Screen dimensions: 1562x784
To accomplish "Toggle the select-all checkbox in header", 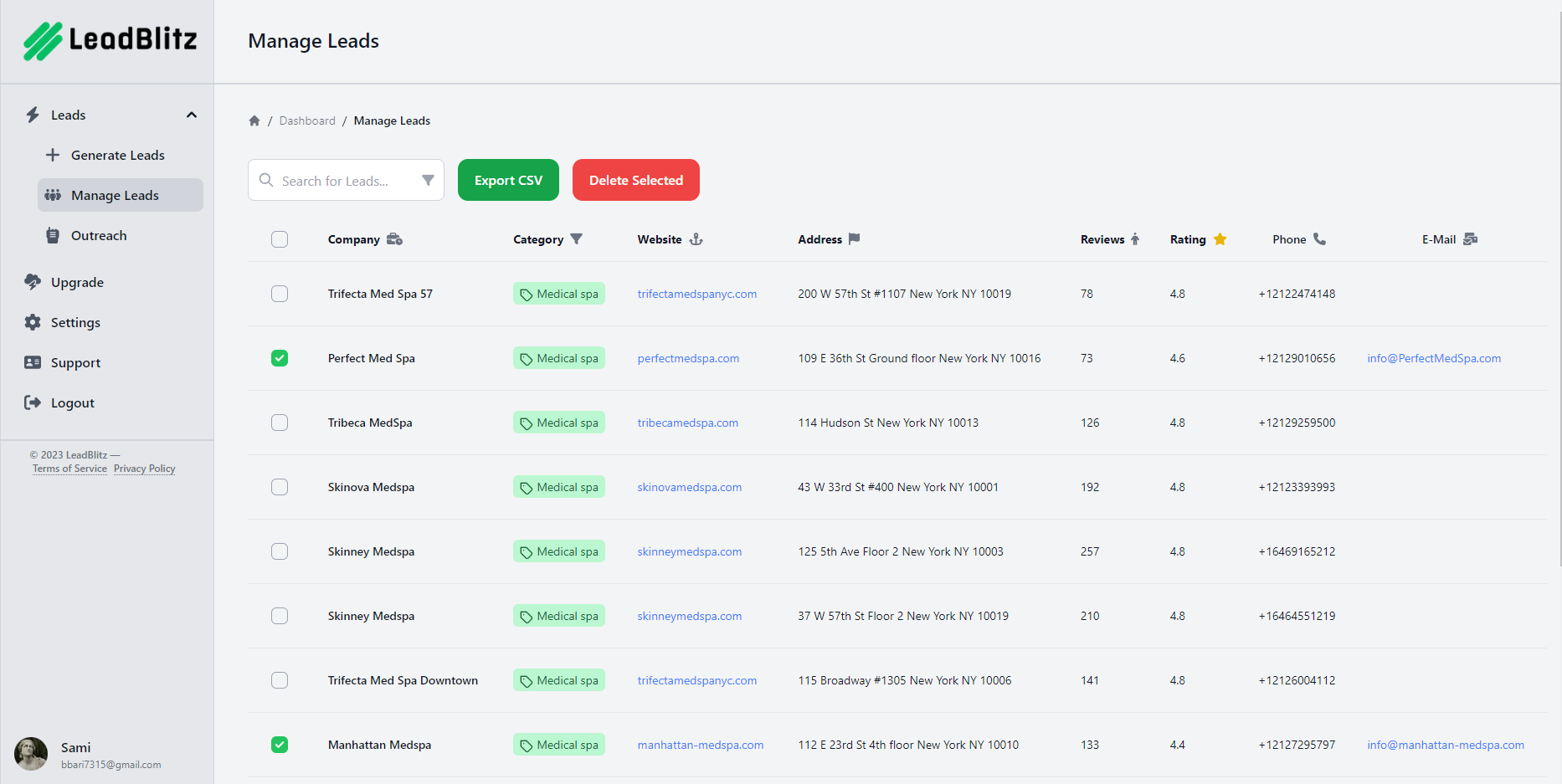I will 280,239.
